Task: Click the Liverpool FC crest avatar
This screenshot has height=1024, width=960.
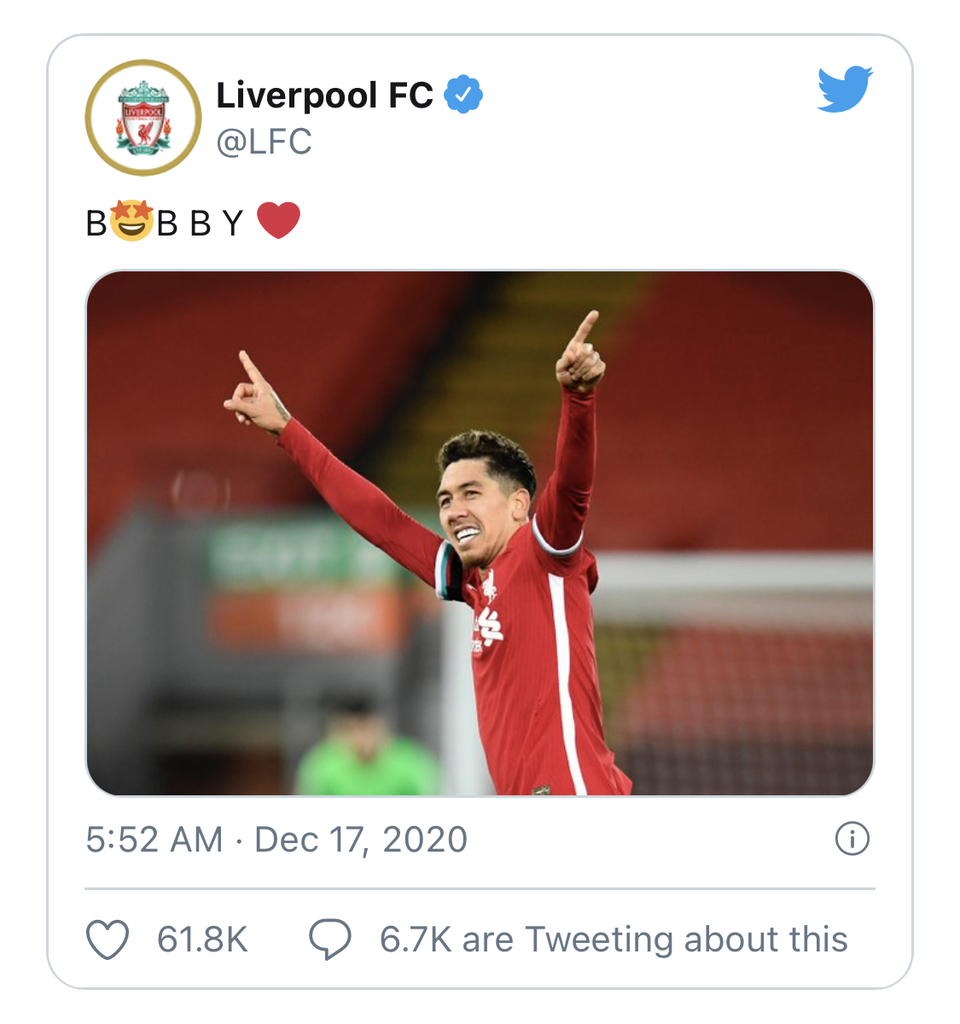Action: coord(143,118)
